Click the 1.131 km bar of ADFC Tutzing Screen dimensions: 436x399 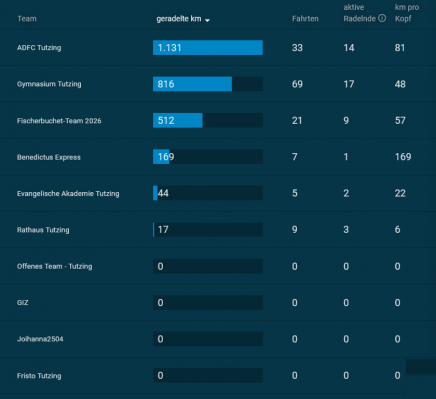pos(208,47)
